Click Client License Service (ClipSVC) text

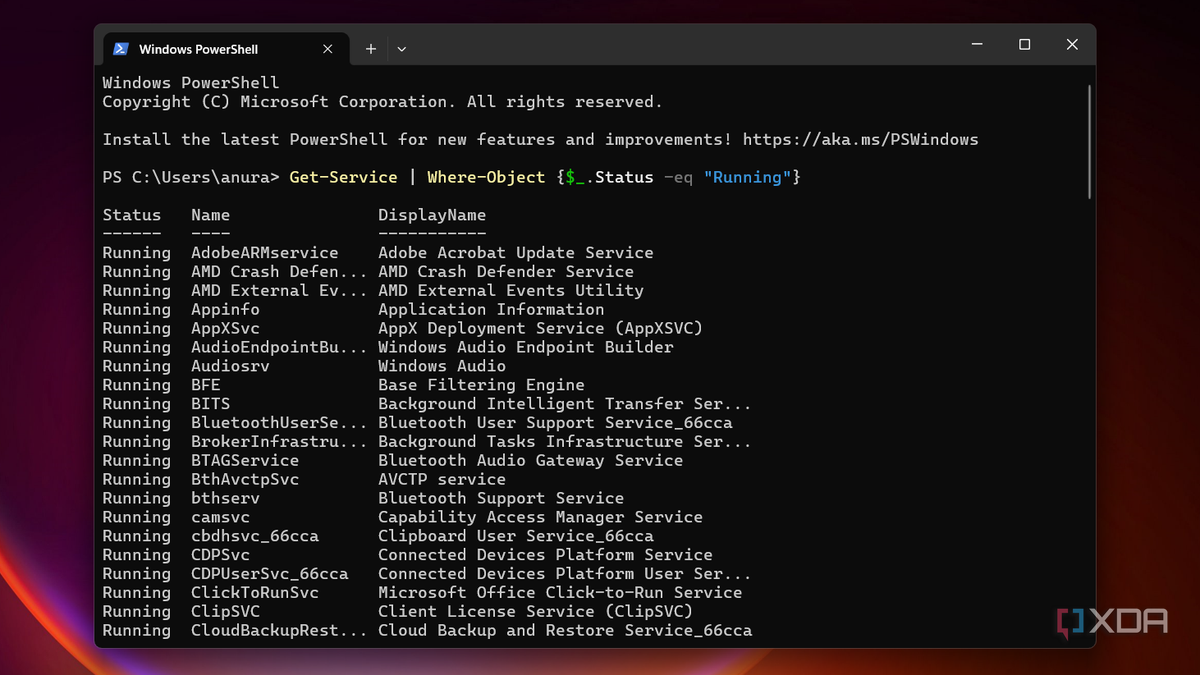535,611
